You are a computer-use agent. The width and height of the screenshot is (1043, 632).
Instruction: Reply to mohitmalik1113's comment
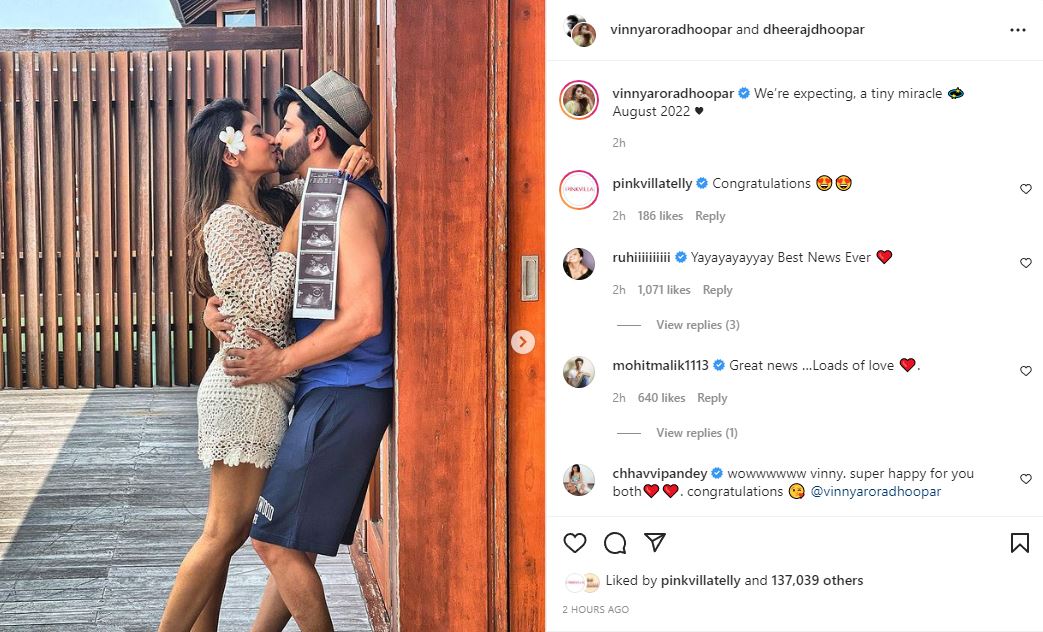[x=712, y=397]
